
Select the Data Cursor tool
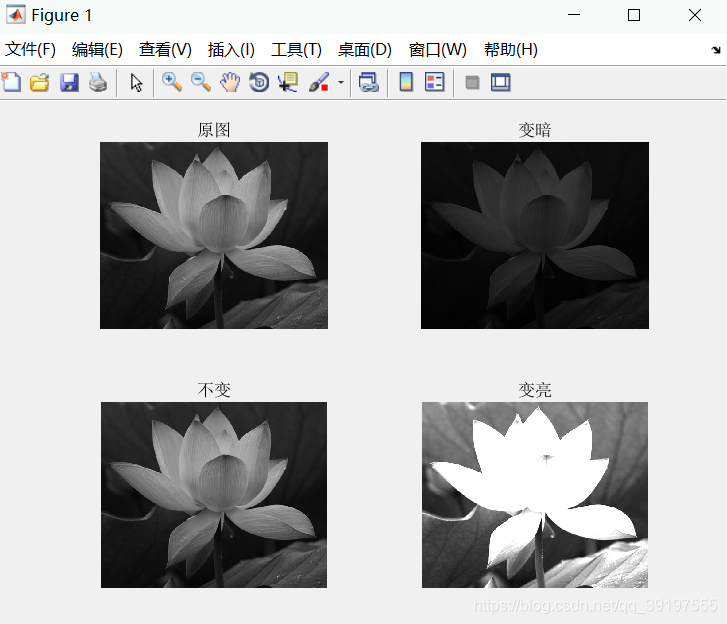tap(288, 83)
